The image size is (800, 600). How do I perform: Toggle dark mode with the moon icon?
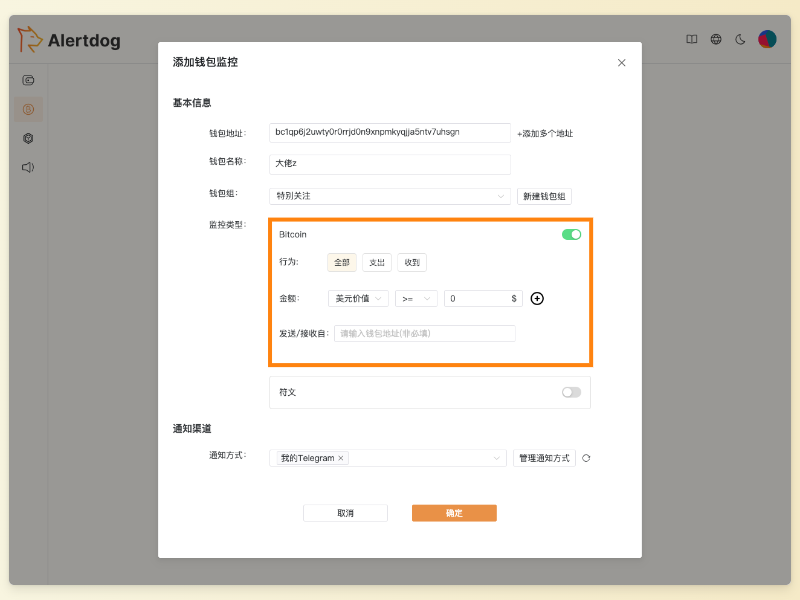click(x=740, y=39)
